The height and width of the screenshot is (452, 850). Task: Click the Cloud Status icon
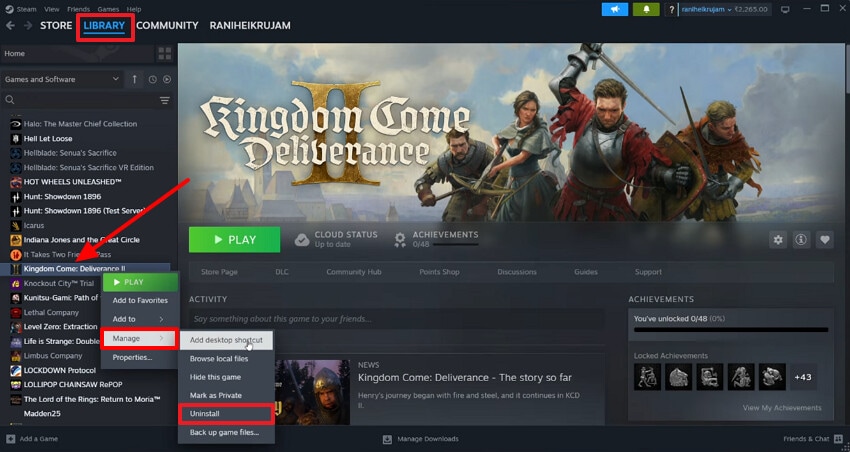(x=302, y=240)
